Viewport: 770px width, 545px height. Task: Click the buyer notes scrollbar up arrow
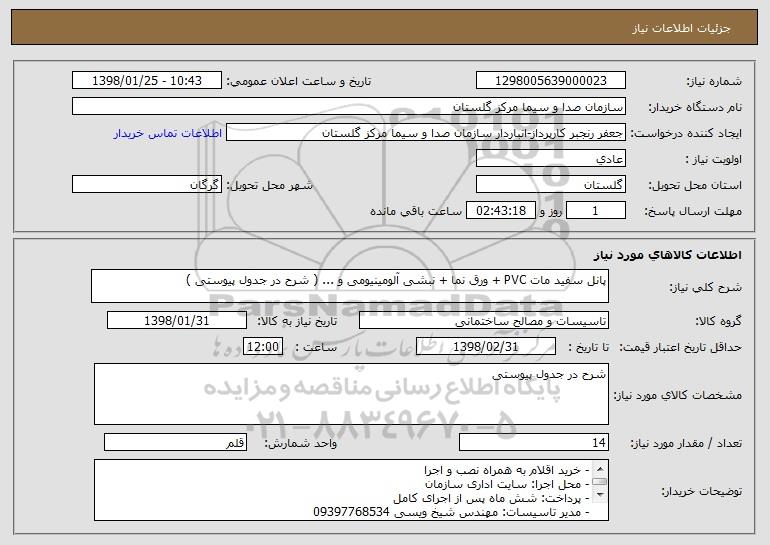click(600, 468)
